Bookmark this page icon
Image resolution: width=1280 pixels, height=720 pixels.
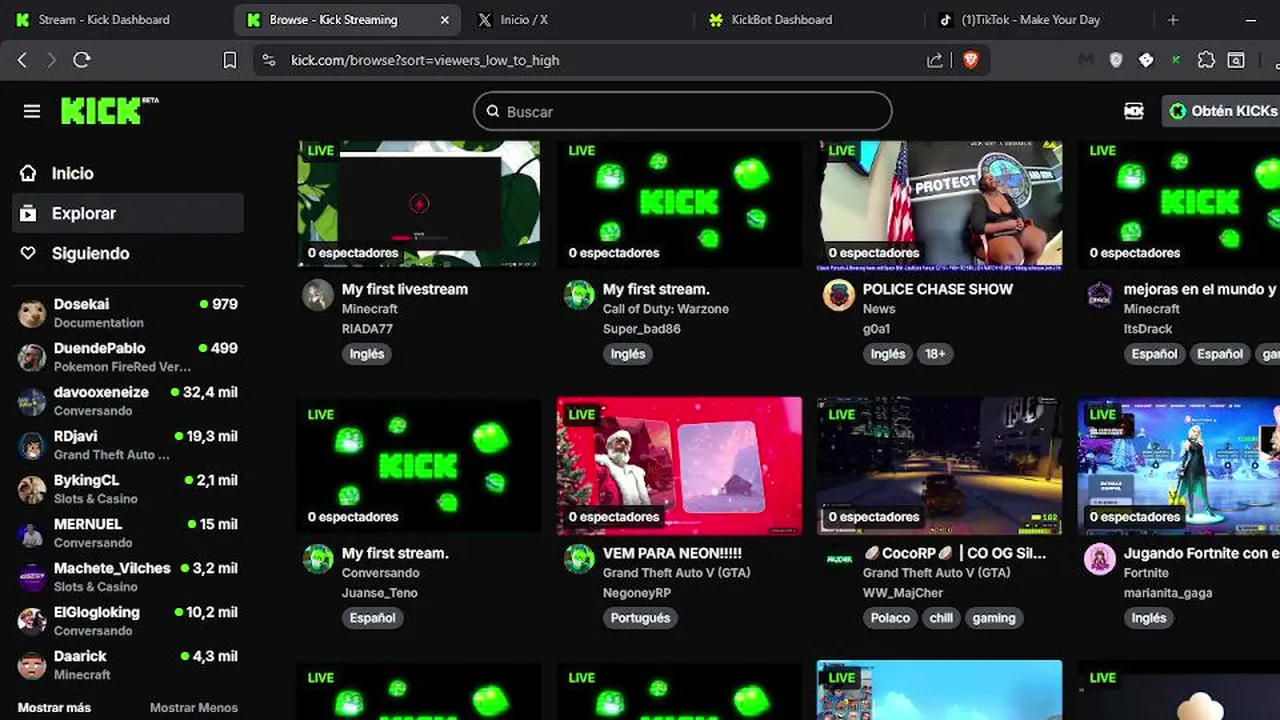tap(230, 60)
